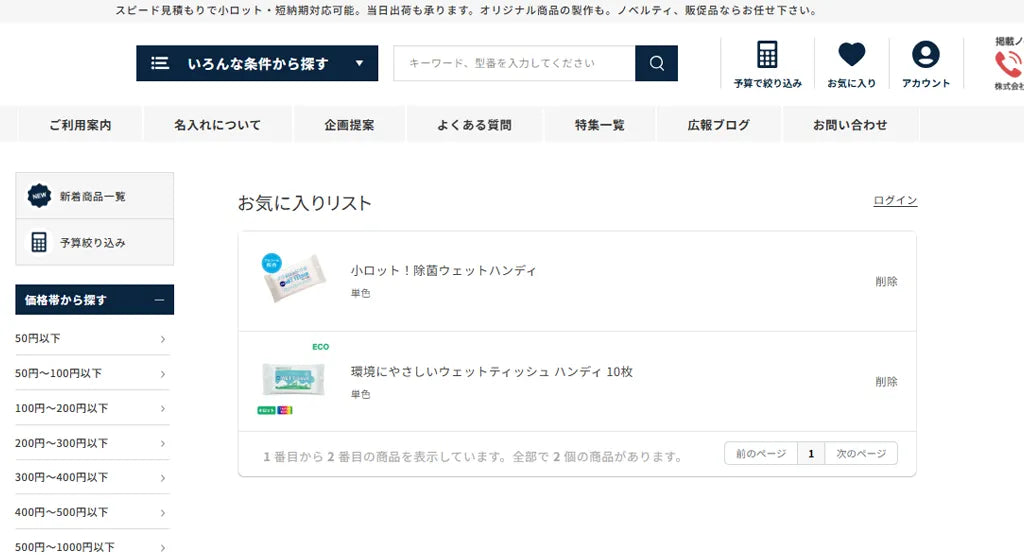Expand the 50円以下 price range
This screenshot has width=1024, height=555.
[163, 339]
